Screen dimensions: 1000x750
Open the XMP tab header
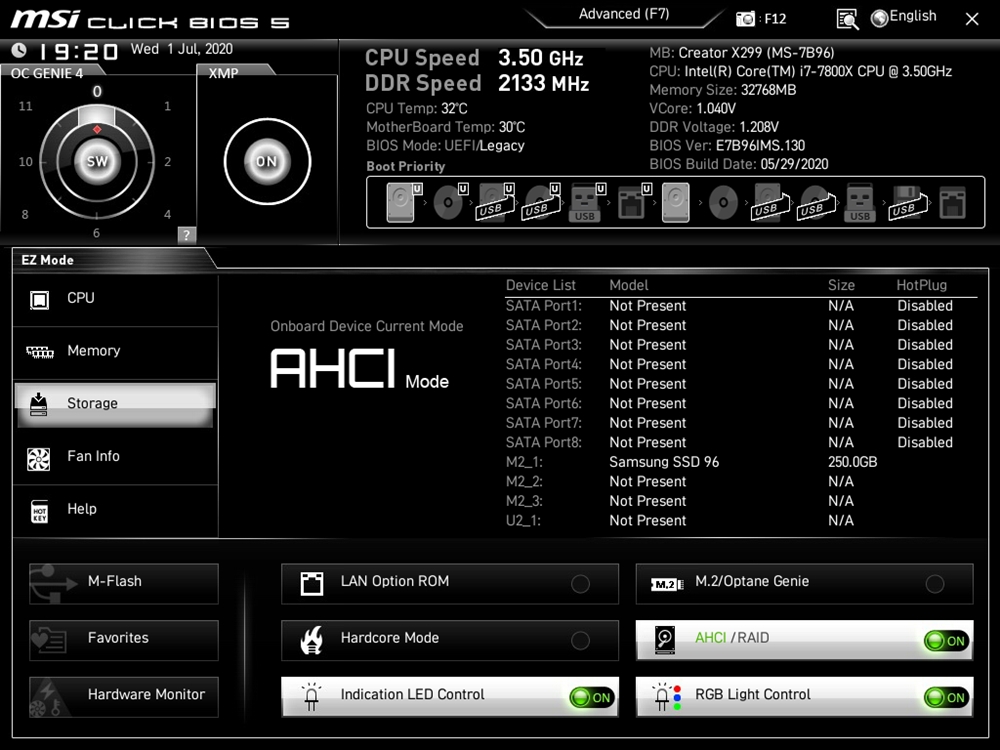point(223,73)
